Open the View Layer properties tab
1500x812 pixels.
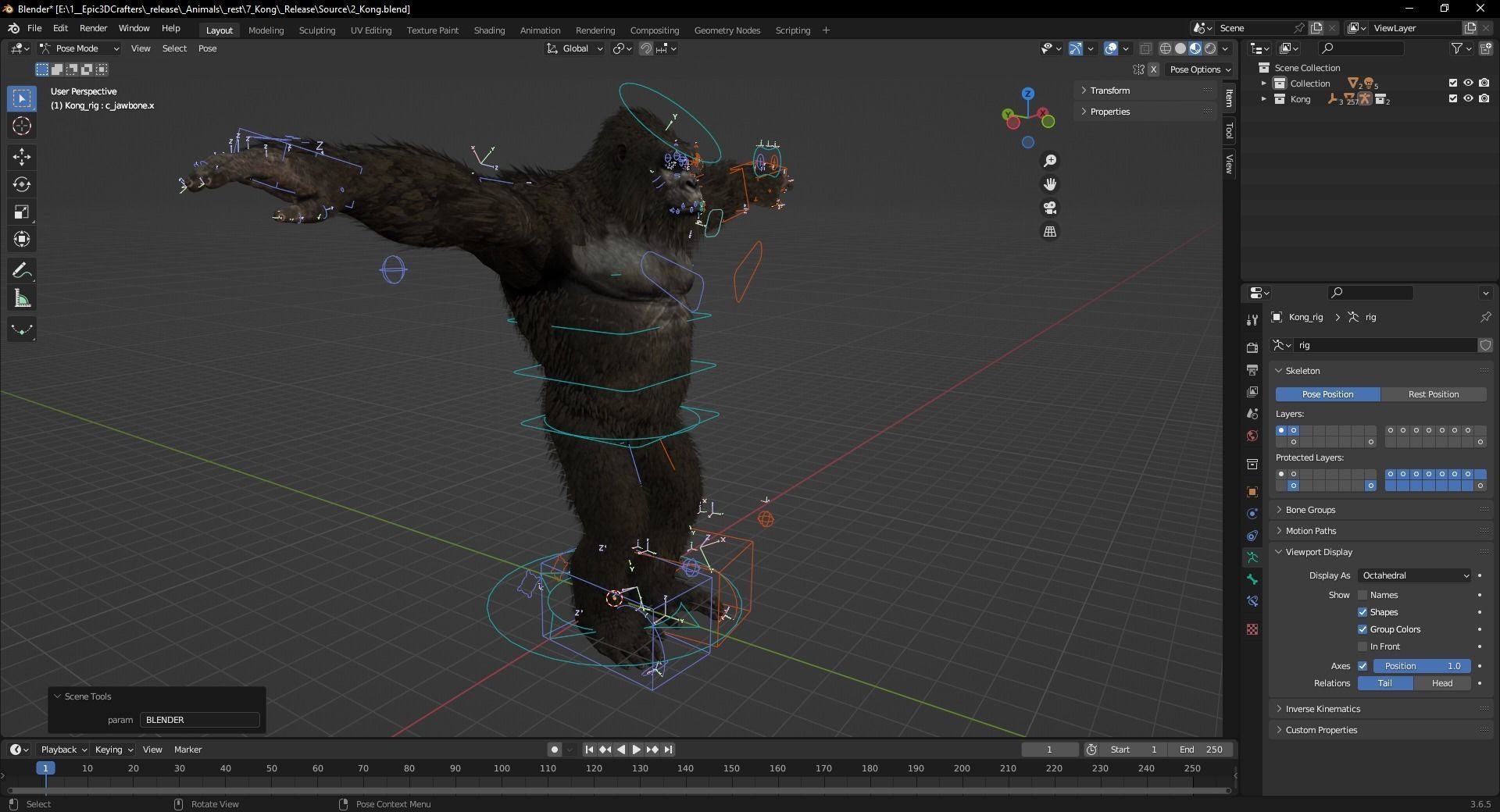(x=1252, y=392)
